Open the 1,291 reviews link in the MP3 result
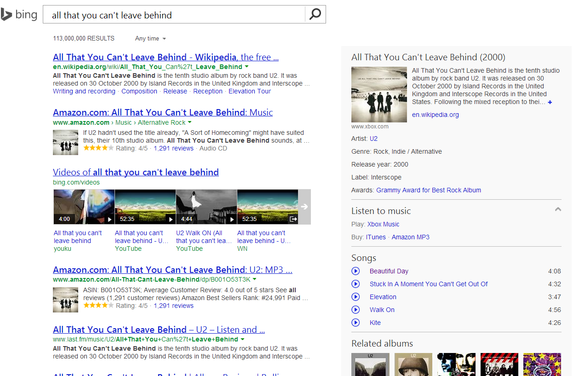 [x=174, y=306]
